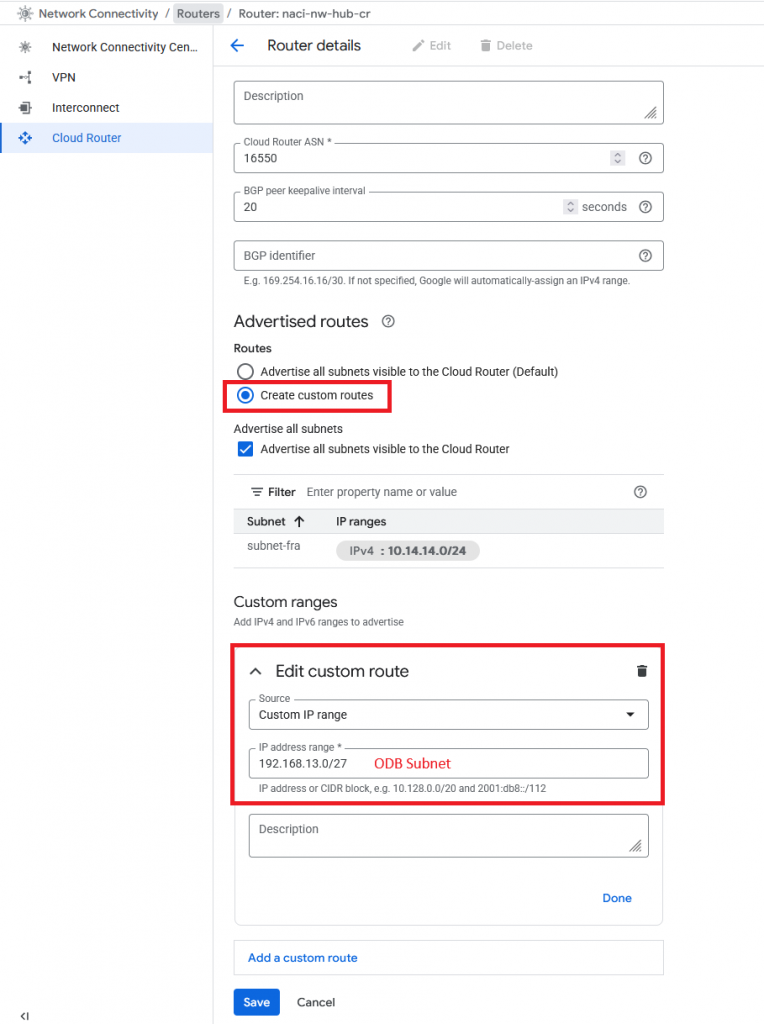This screenshot has height=1024, width=764.
Task: Click the help icon in BGP identifier field
Action: click(x=645, y=256)
